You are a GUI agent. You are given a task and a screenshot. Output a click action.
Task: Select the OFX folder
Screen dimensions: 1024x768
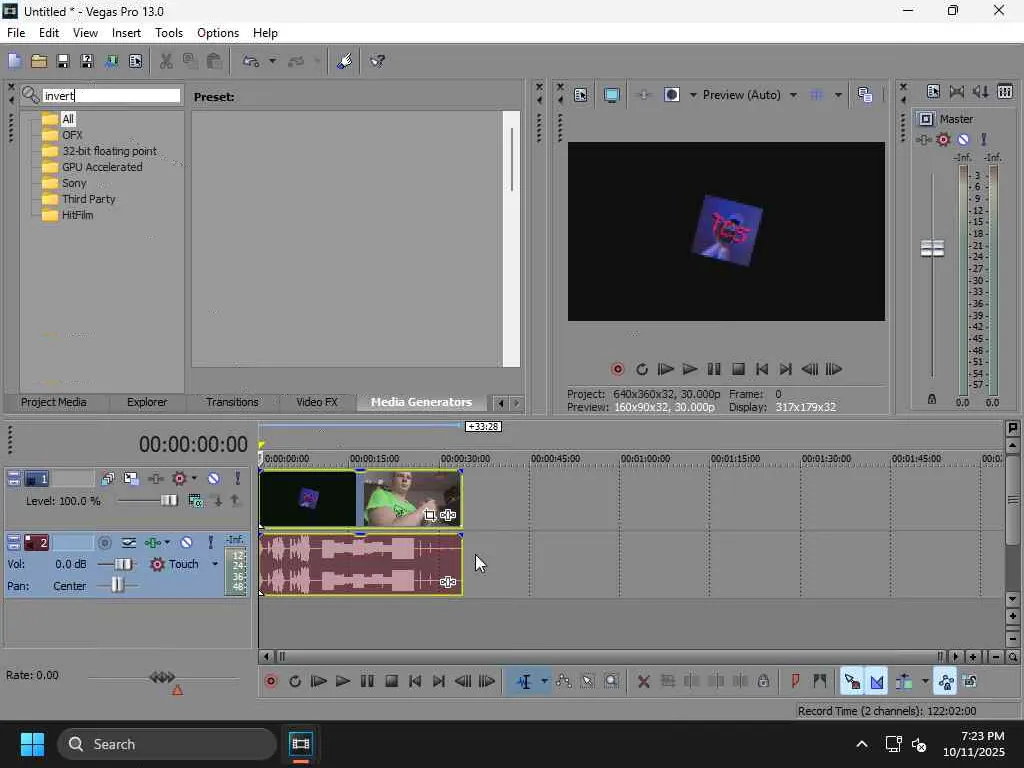[x=72, y=135]
